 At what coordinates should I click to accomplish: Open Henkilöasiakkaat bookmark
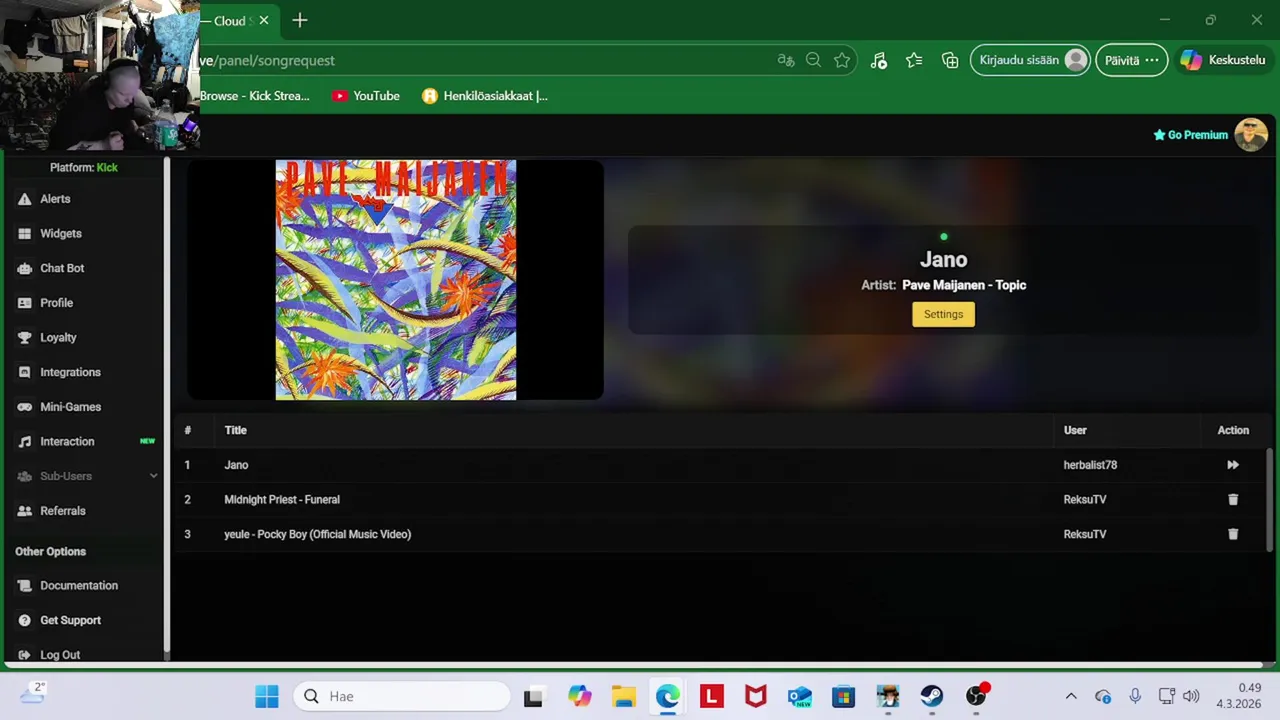point(485,96)
